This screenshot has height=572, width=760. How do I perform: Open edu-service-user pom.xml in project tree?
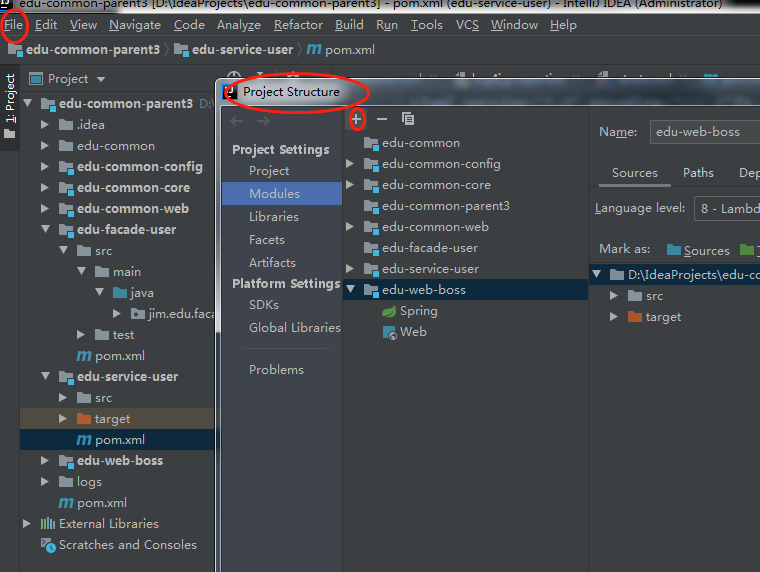(111, 440)
